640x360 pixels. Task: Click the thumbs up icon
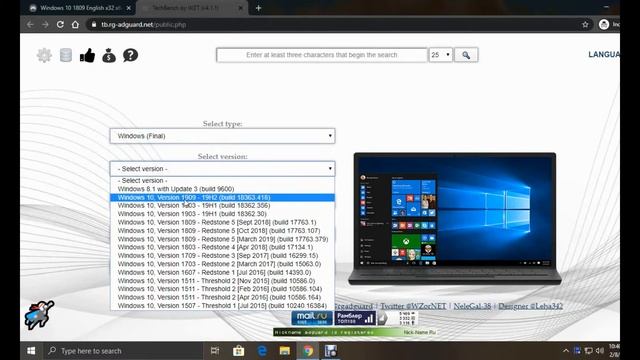pyautogui.click(x=87, y=55)
